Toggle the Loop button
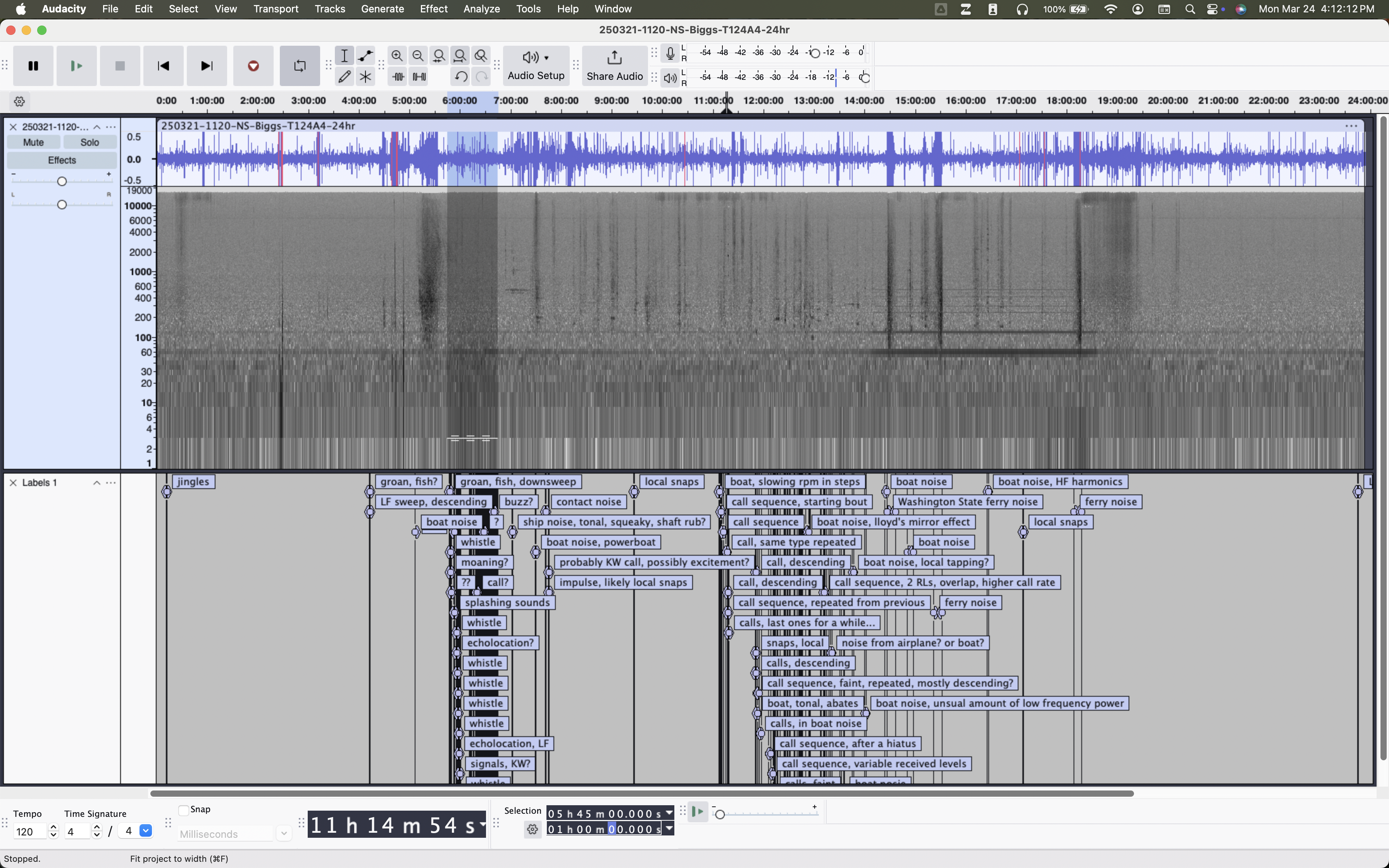1389x868 pixels. tap(300, 66)
